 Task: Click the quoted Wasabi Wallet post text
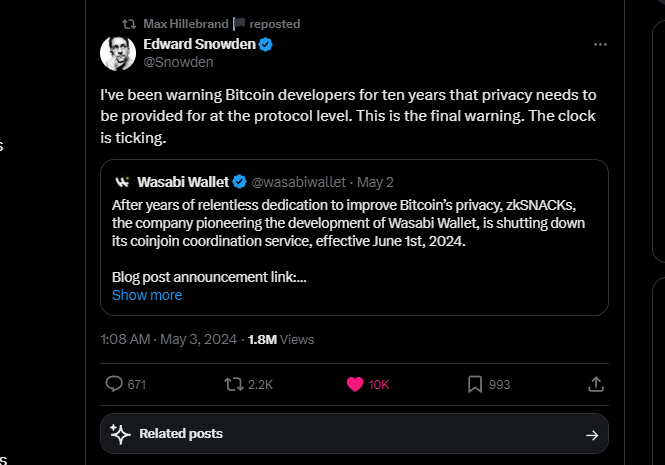[350, 230]
